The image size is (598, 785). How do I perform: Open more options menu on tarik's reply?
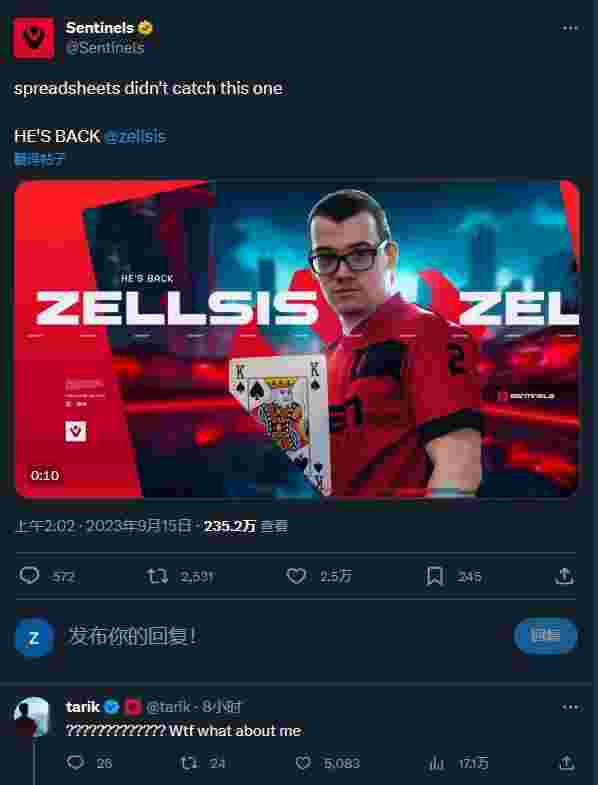point(570,707)
